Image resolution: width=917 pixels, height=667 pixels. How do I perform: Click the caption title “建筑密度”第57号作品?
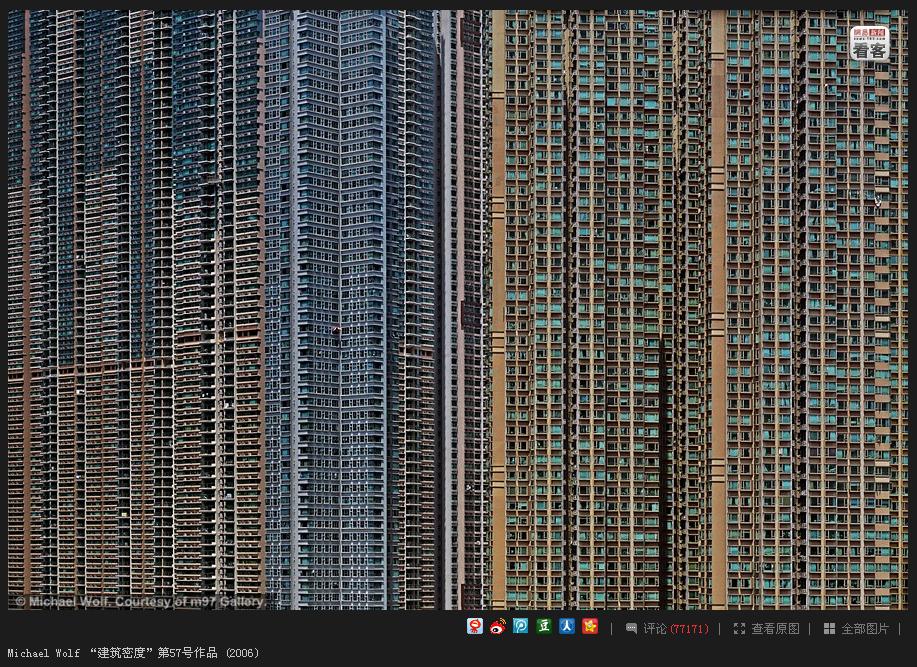pyautogui.click(x=154, y=653)
